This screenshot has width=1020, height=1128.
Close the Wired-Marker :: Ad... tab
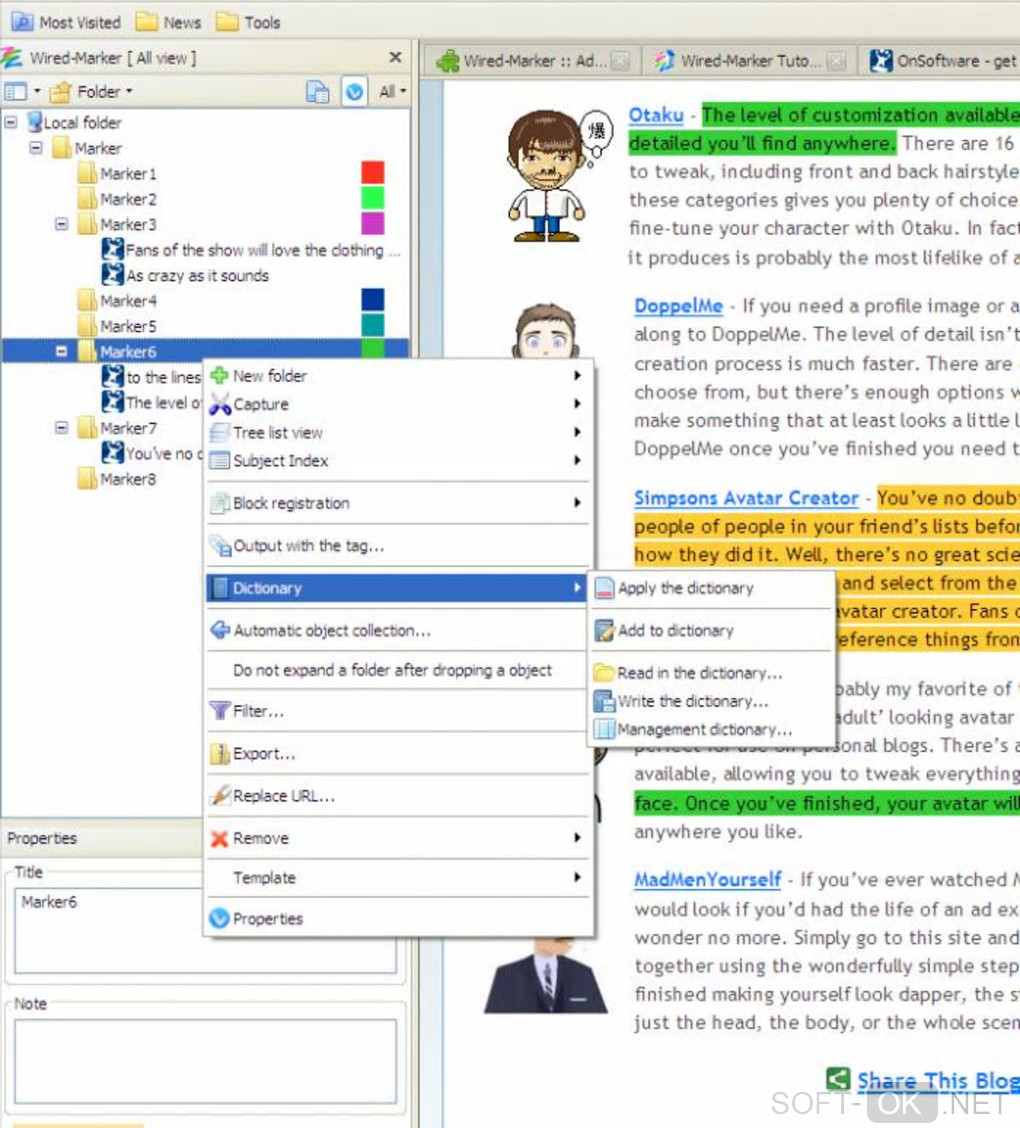pos(619,60)
